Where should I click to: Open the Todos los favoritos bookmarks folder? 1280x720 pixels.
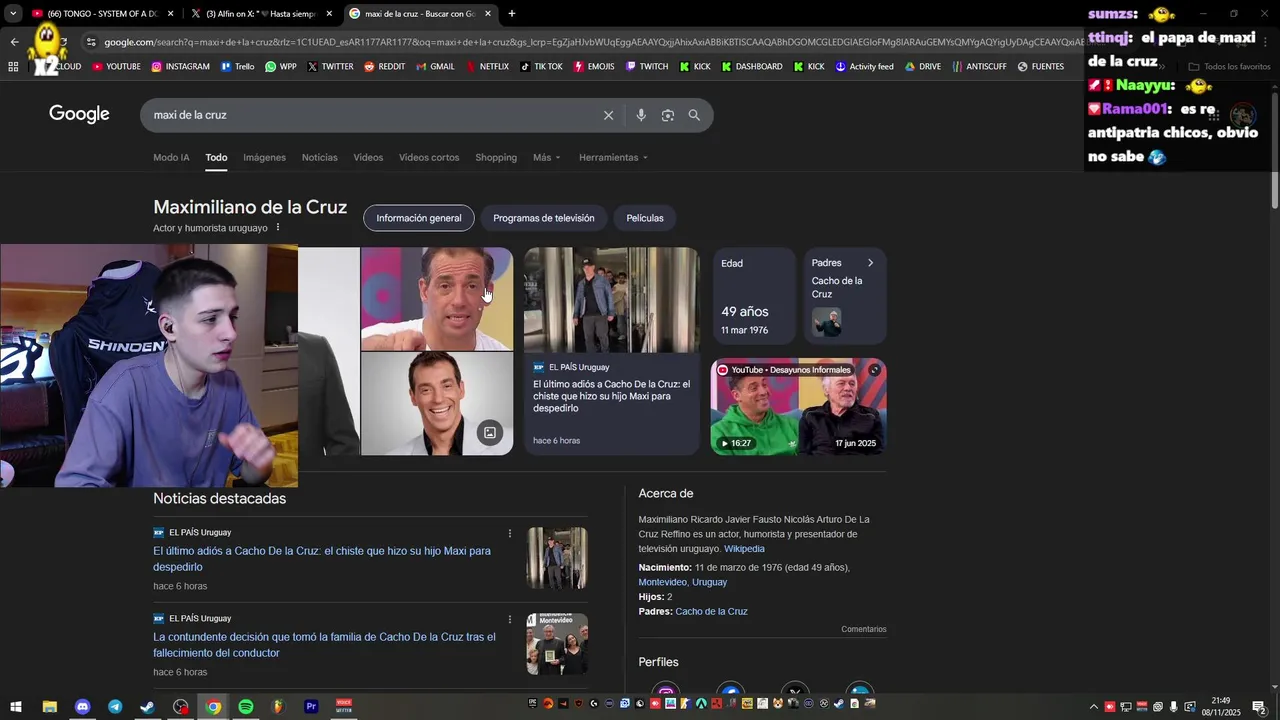point(1229,67)
